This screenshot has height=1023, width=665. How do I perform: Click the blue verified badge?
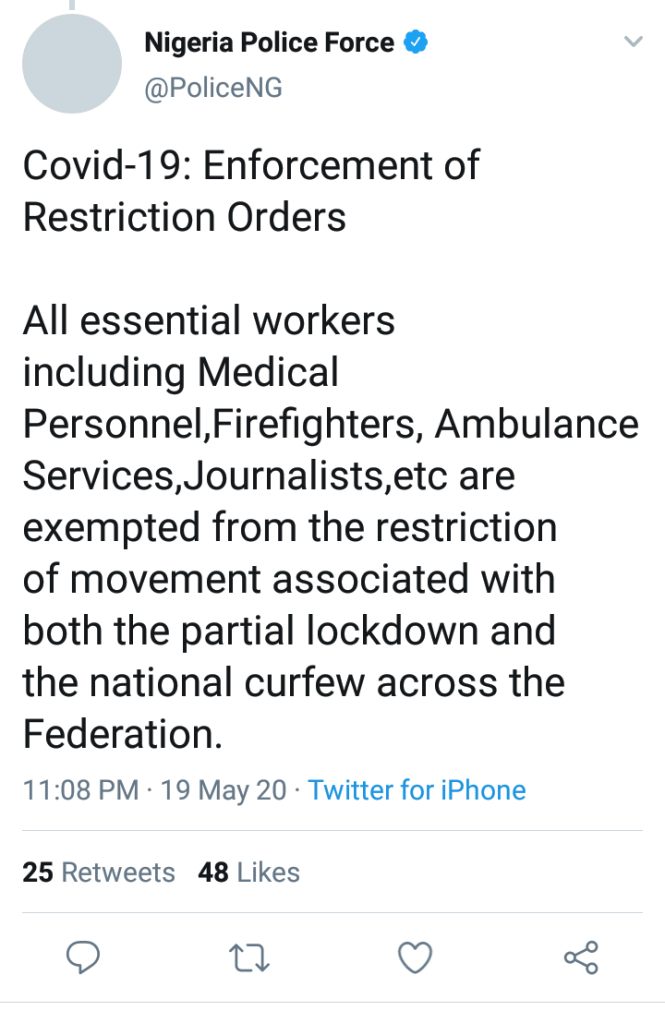click(415, 43)
